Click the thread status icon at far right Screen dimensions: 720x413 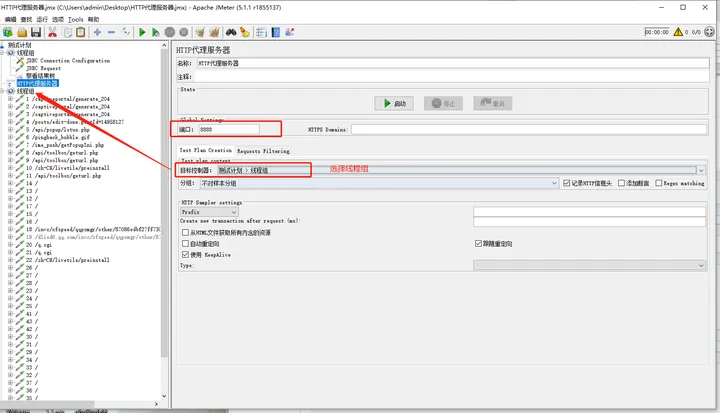point(709,32)
